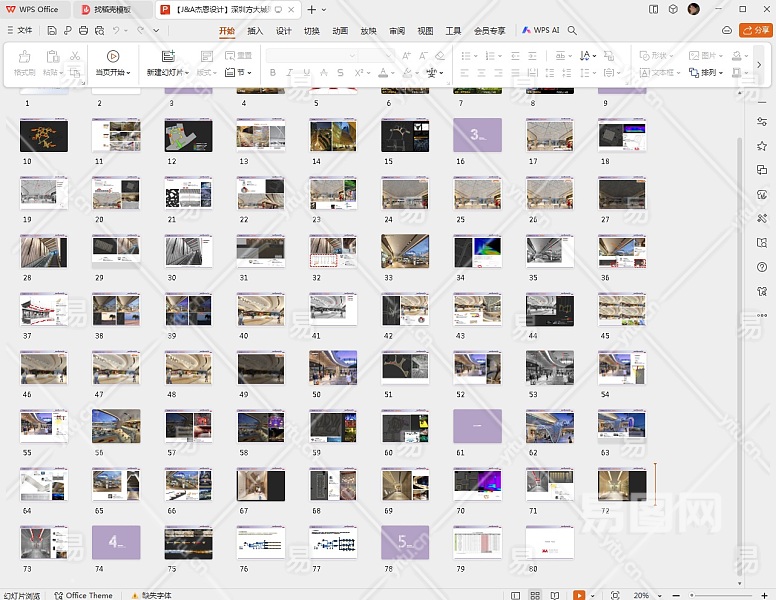Switch to the 插入 ribbon tab
This screenshot has height=600, width=776.
255,31
